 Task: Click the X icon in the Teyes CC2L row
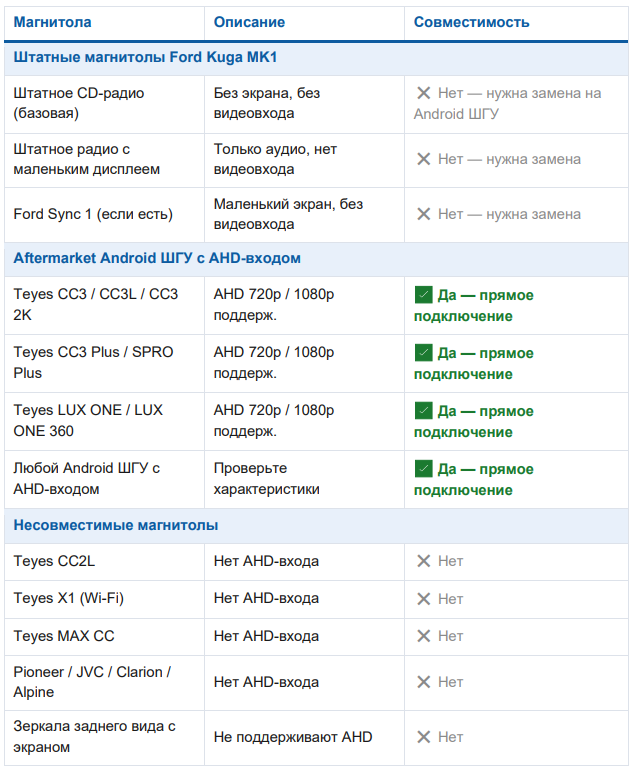(x=423, y=561)
